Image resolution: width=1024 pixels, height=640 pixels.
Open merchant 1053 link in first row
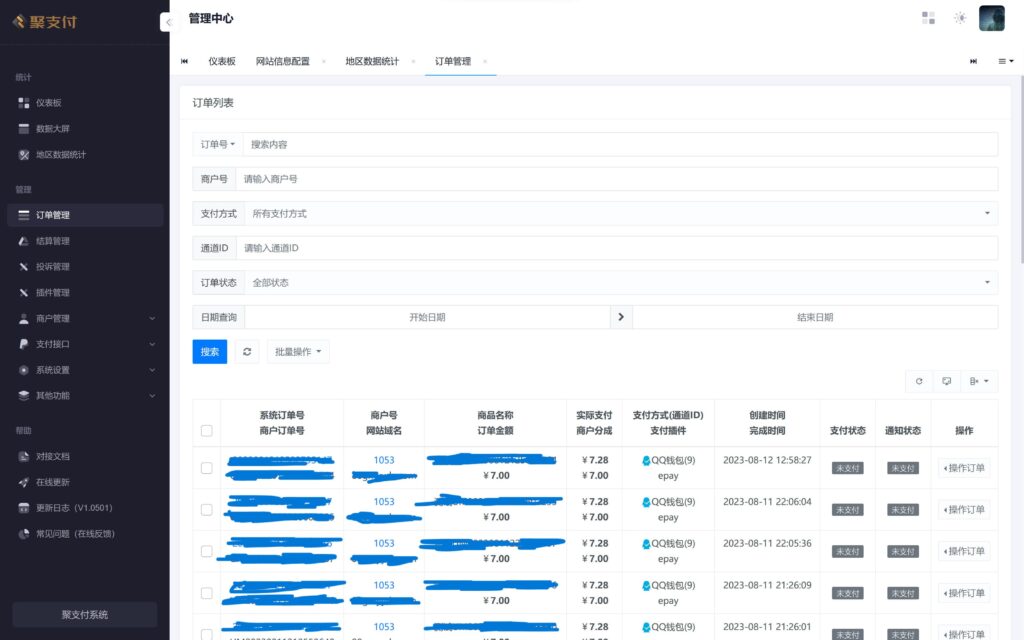[x=383, y=459]
